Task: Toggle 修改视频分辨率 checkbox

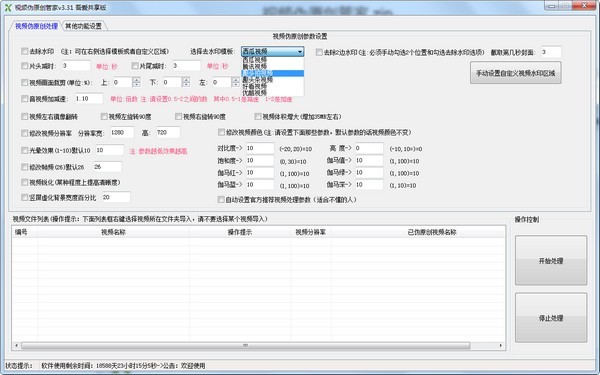Action: [x=25, y=133]
